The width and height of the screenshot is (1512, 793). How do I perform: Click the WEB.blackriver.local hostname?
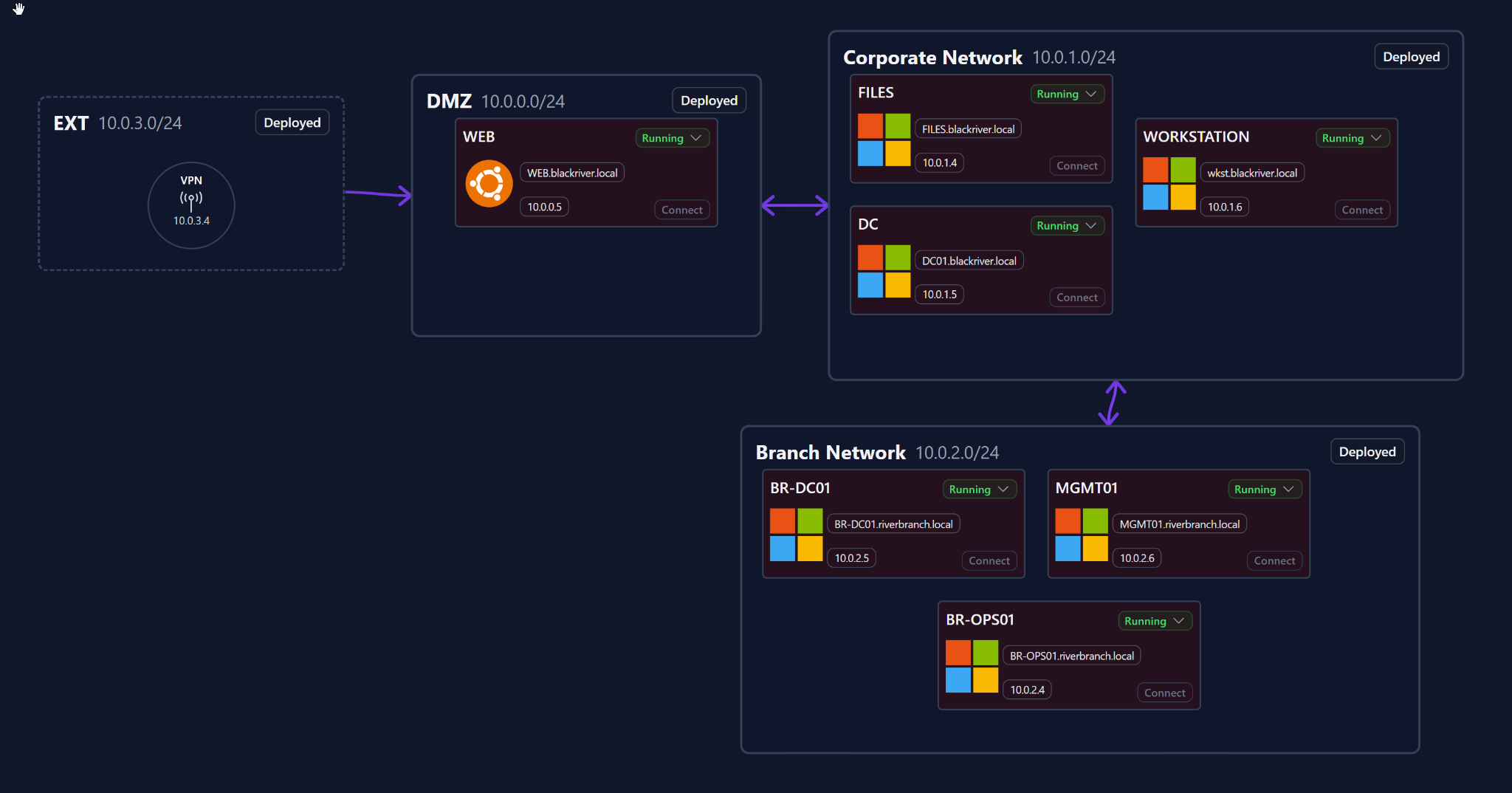572,173
